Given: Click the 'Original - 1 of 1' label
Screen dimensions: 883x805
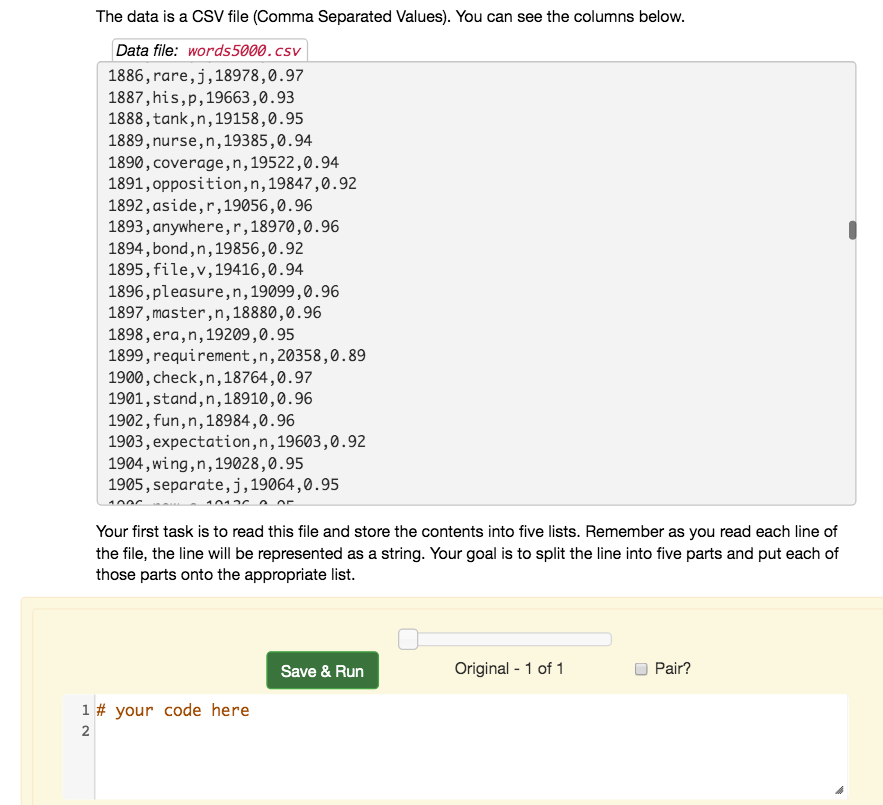Looking at the screenshot, I should [510, 668].
